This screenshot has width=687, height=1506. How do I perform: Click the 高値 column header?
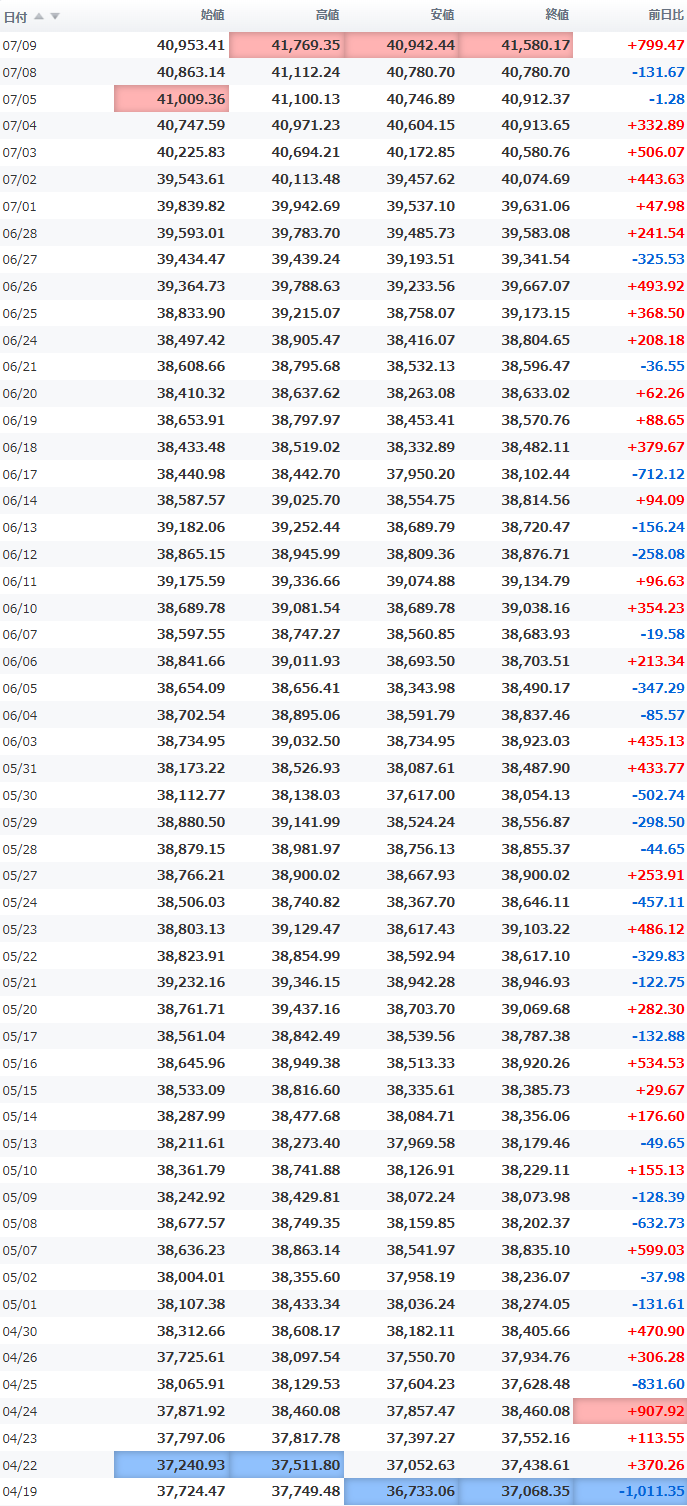tap(327, 15)
